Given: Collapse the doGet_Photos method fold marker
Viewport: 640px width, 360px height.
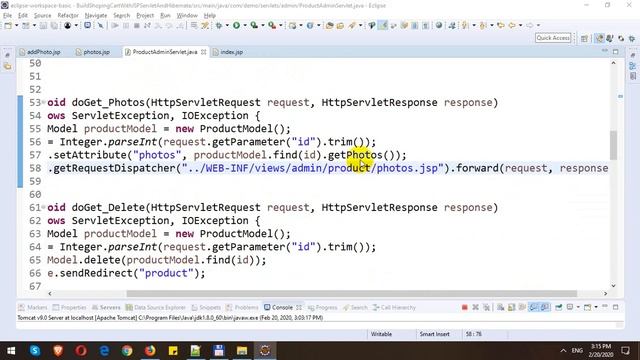Looking at the screenshot, I should tap(43, 101).
